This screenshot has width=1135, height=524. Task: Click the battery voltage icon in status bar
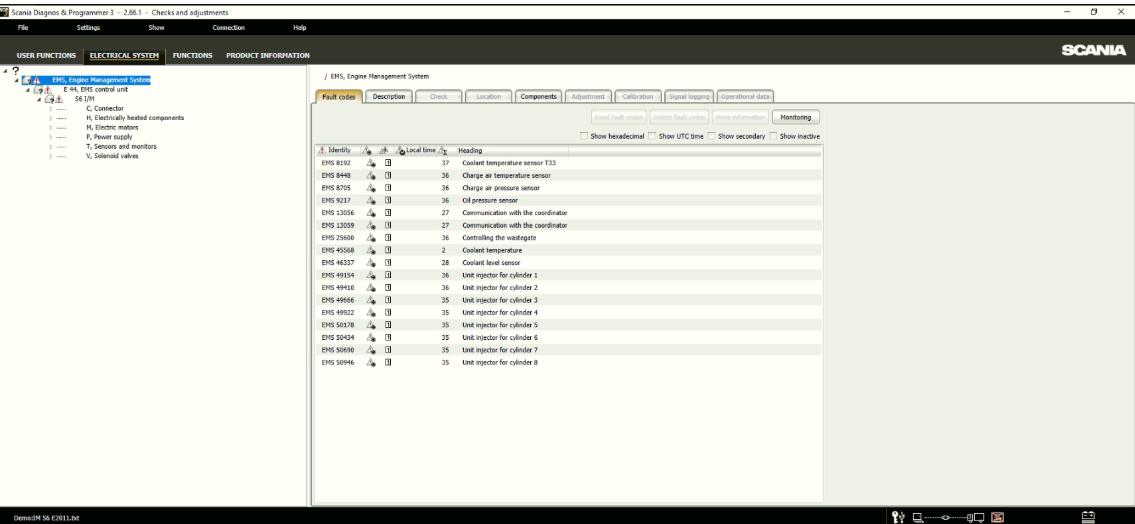click(x=1087, y=516)
